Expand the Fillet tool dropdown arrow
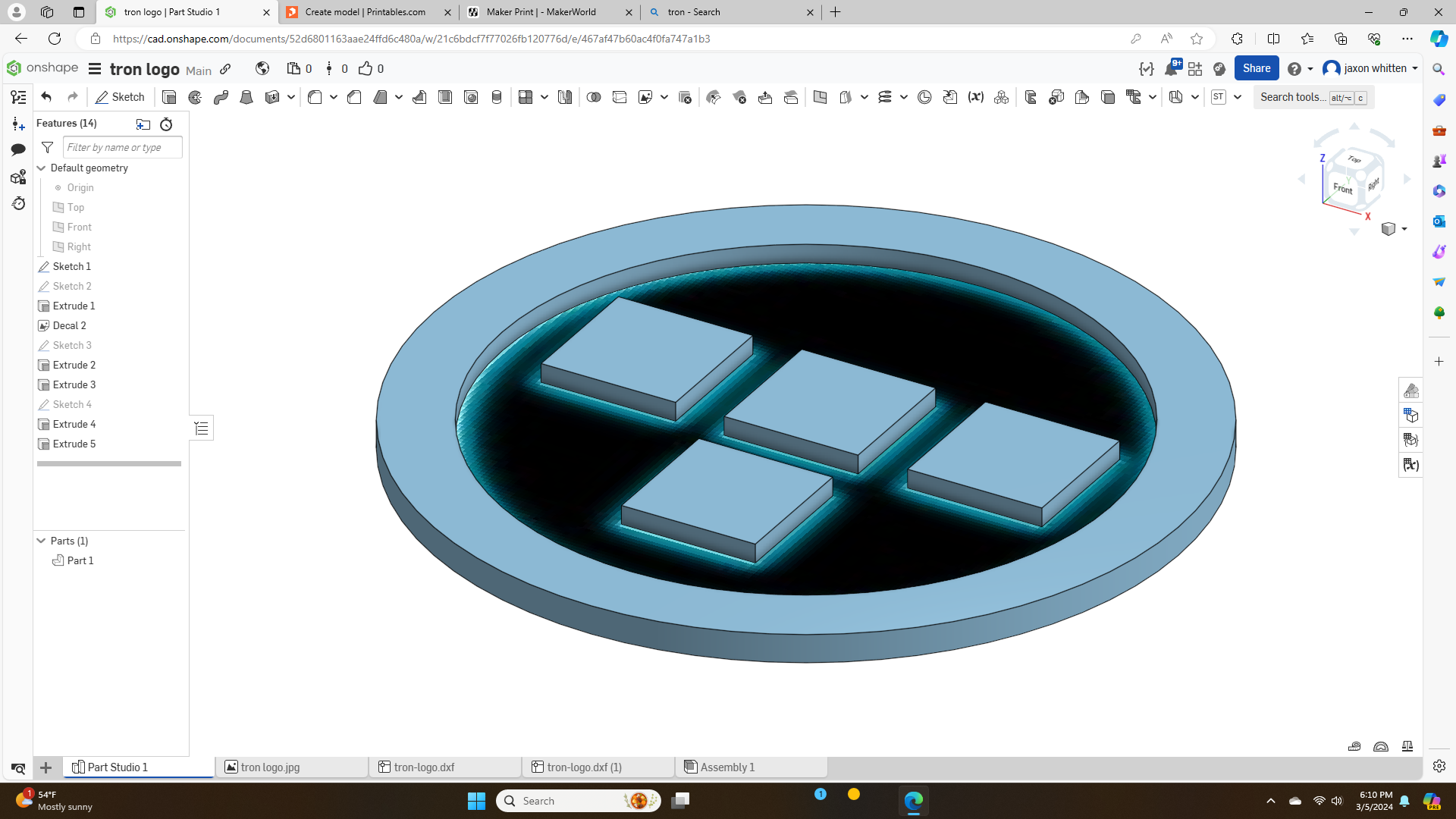Screen dimensions: 1456x819 tap(333, 97)
